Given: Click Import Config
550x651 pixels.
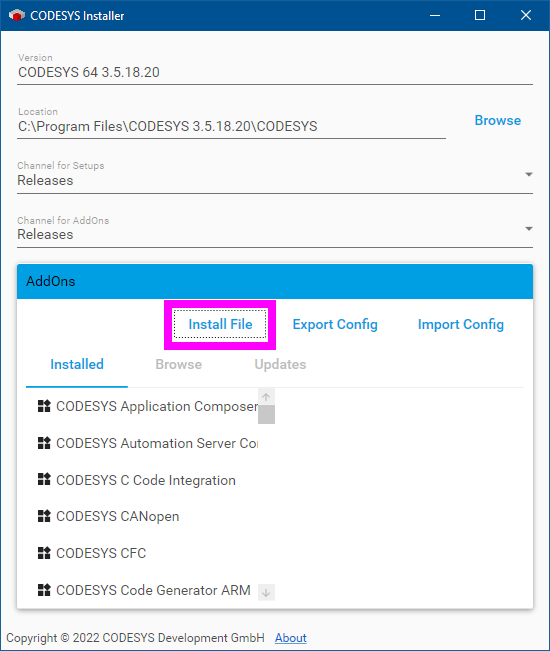Looking at the screenshot, I should pyautogui.click(x=461, y=324).
